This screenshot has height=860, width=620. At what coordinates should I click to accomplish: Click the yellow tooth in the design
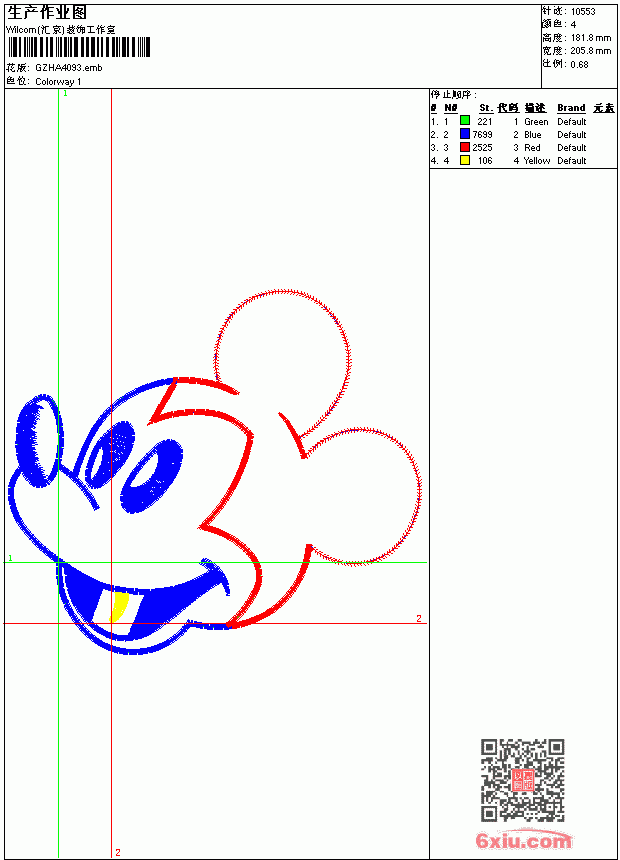click(120, 607)
